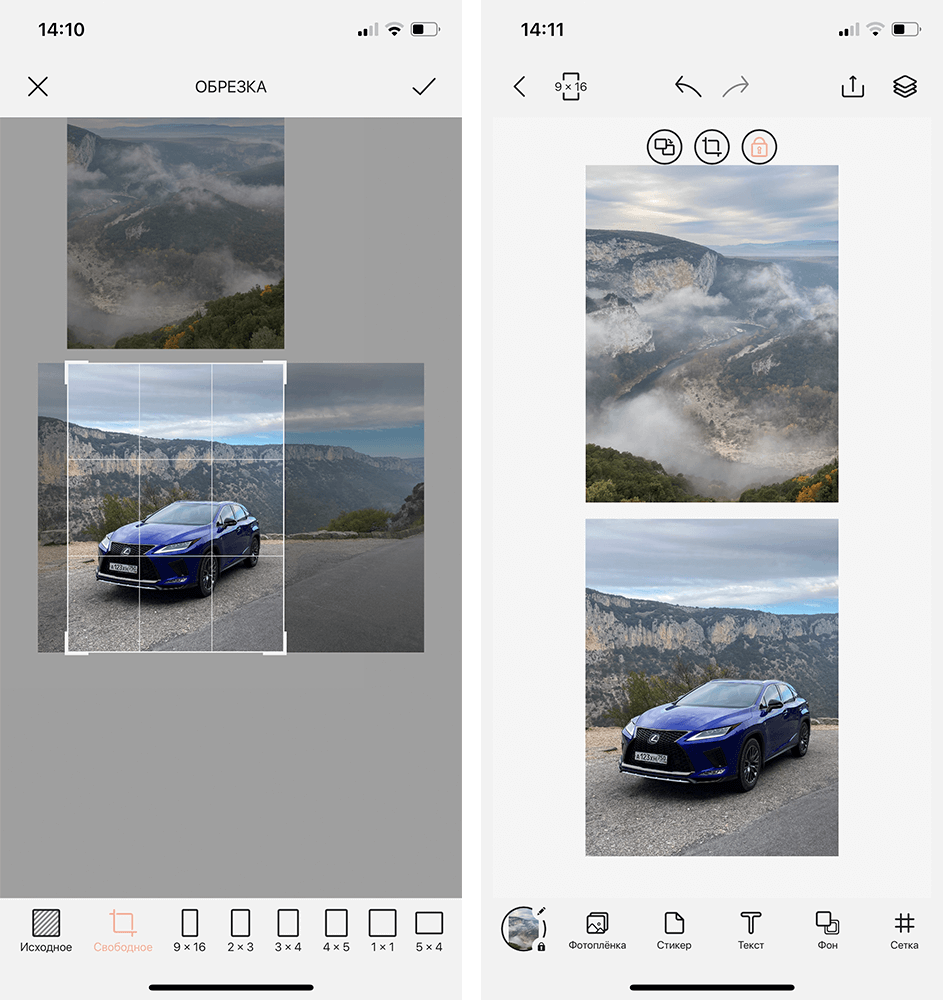
Task: Open the Фотоплёнка camera roll
Action: click(x=597, y=929)
